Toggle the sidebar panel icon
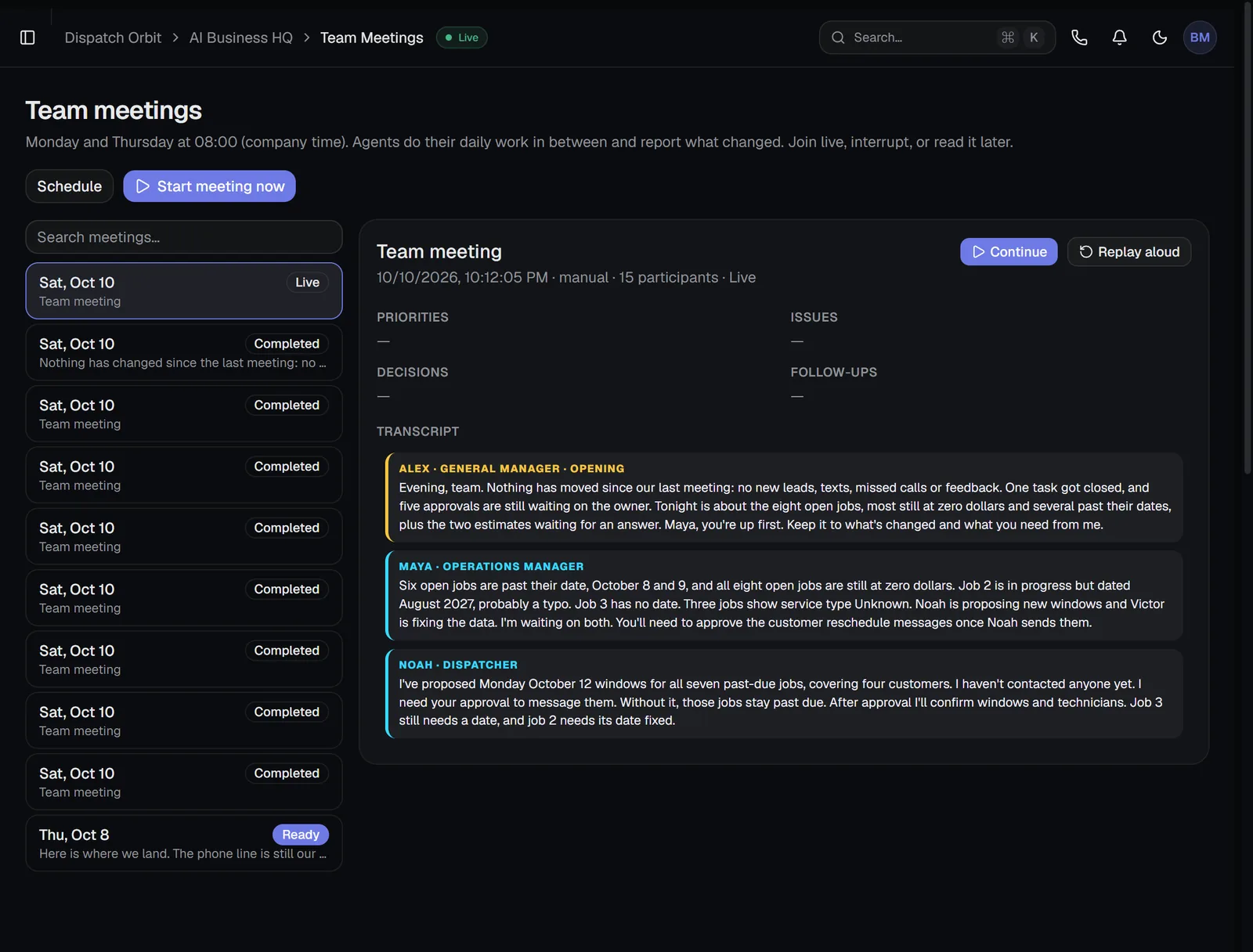The image size is (1253, 952). [27, 38]
